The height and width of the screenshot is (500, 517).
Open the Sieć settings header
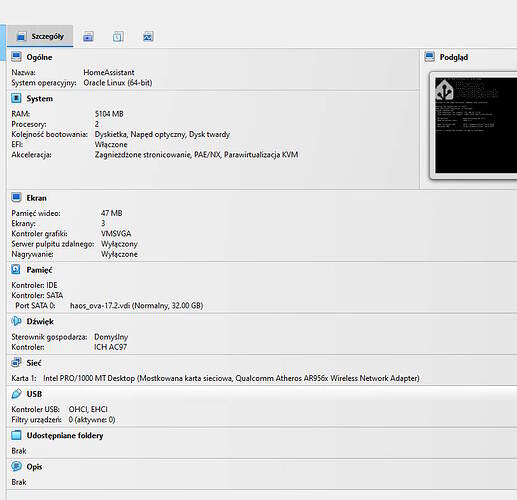click(x=34, y=363)
